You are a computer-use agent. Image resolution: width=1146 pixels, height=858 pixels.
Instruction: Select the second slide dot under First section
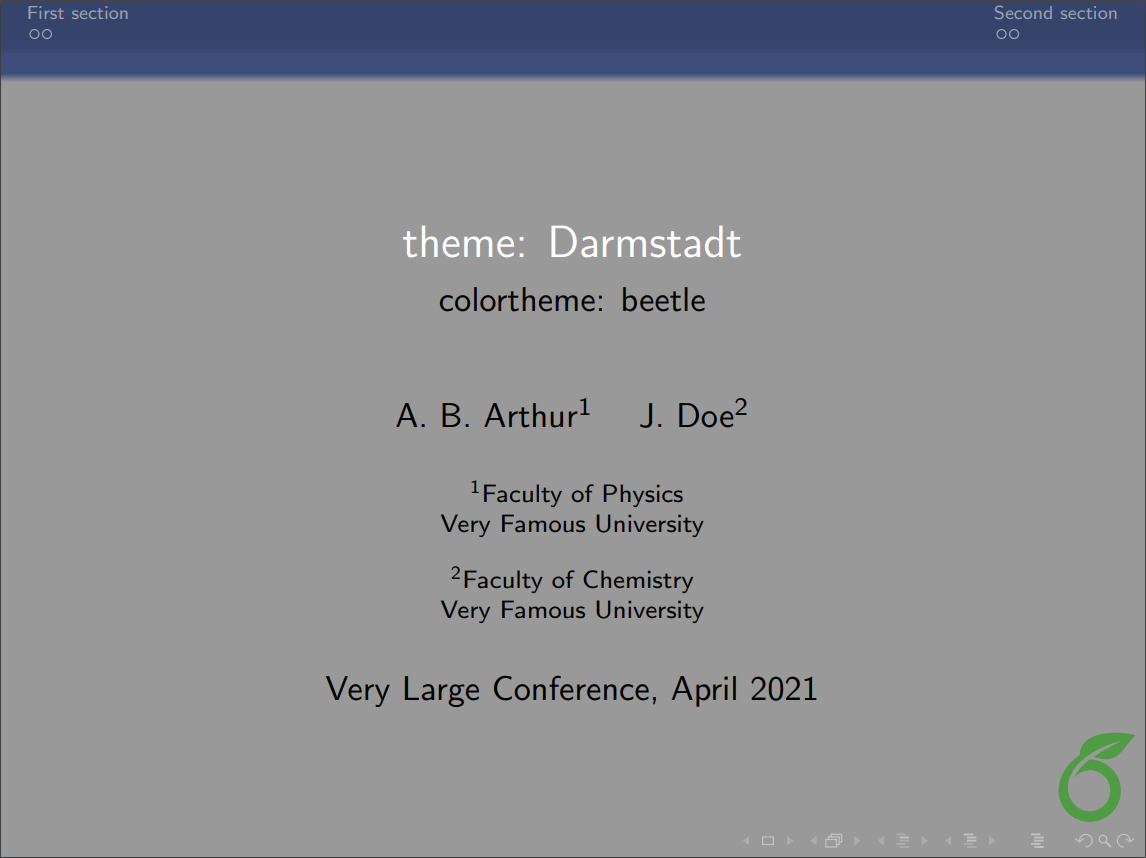click(x=47, y=34)
